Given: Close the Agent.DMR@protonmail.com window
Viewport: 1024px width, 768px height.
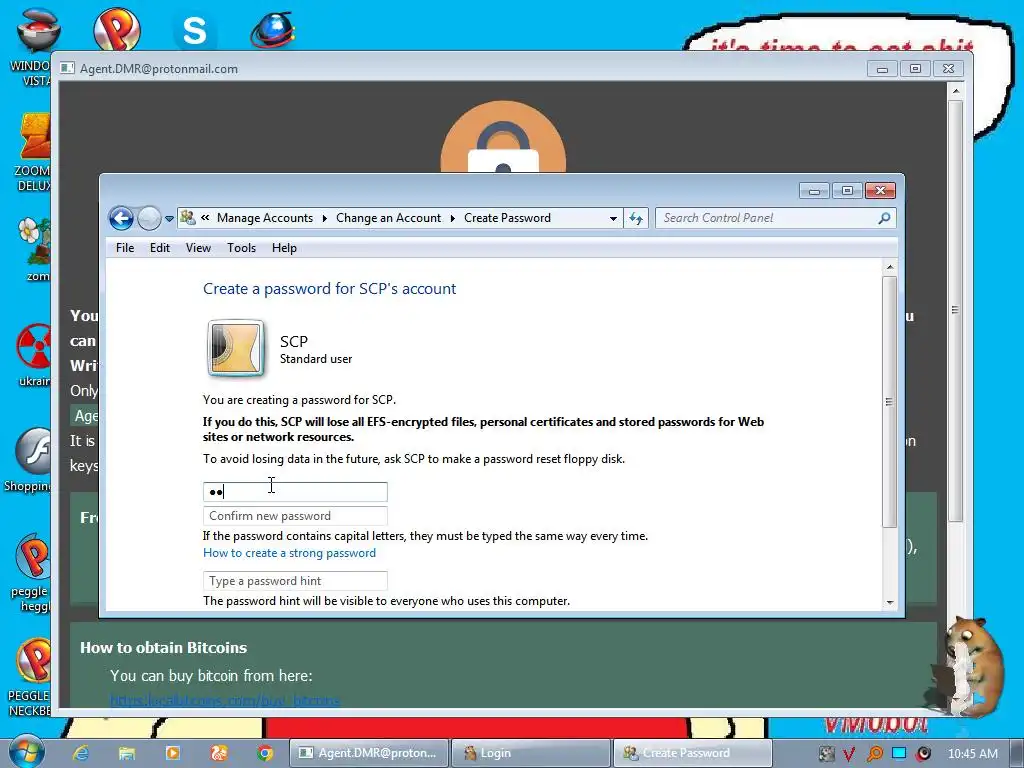Looking at the screenshot, I should 948,69.
